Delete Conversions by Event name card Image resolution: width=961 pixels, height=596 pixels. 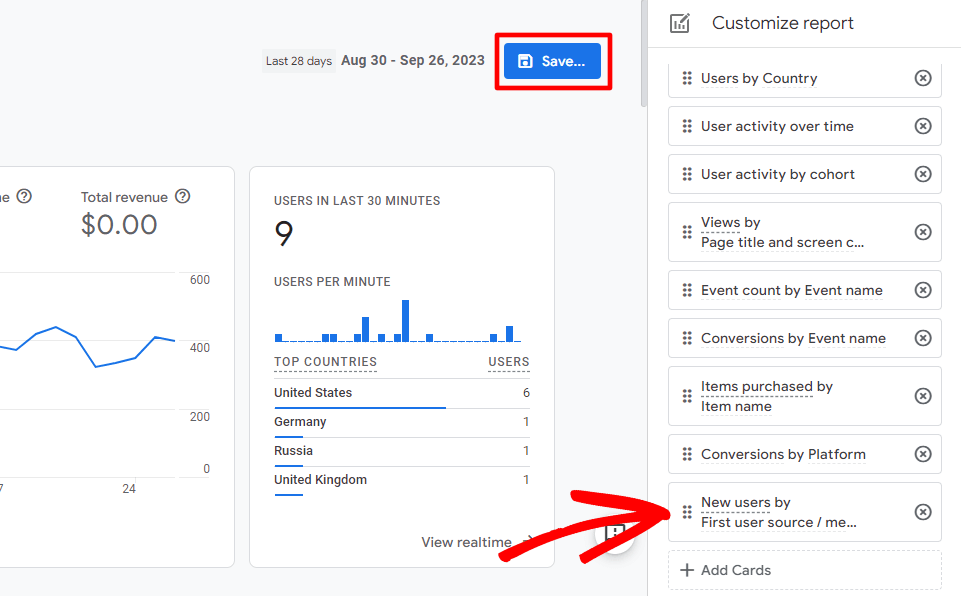coord(923,338)
